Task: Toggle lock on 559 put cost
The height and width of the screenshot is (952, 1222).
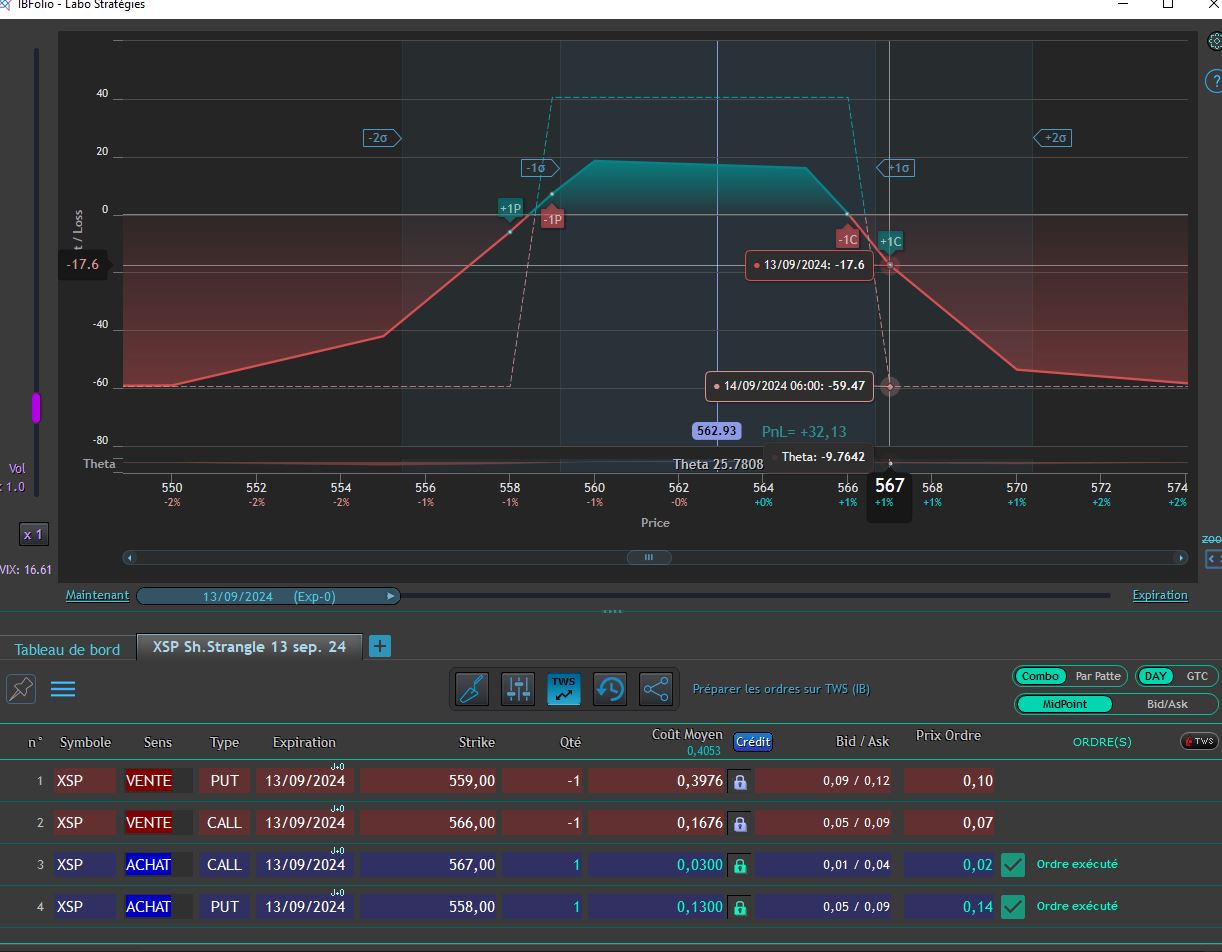Action: pyautogui.click(x=740, y=782)
